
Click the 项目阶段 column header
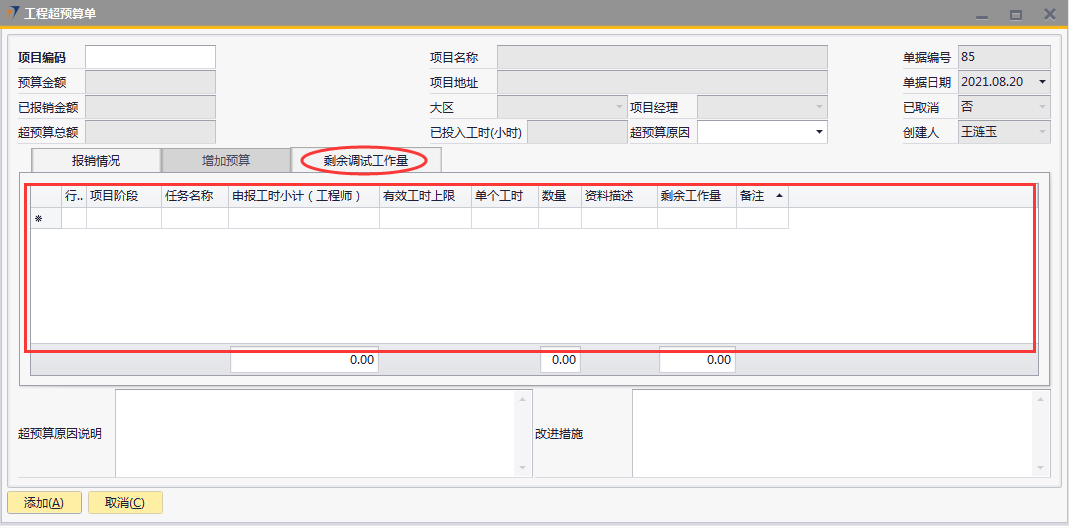(124, 197)
